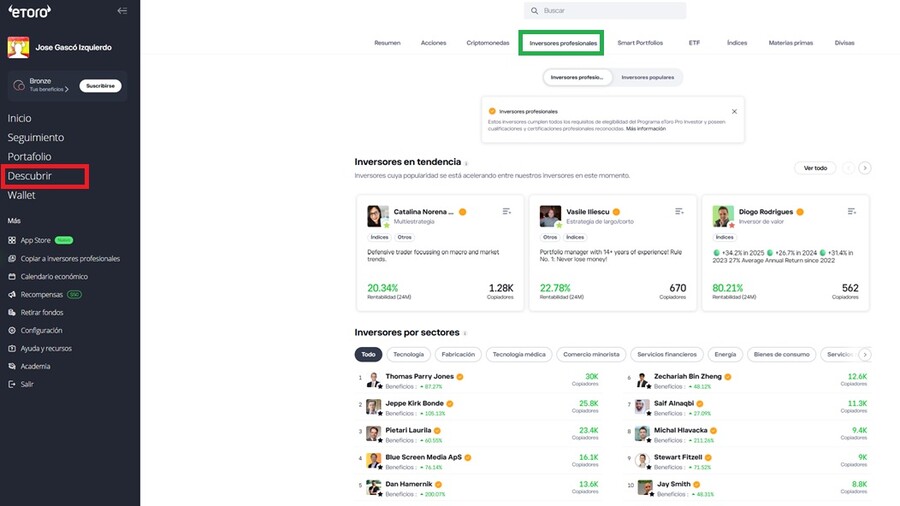The height and width of the screenshot is (506, 900).
Task: Switch to the Divisas tab
Action: tap(844, 43)
